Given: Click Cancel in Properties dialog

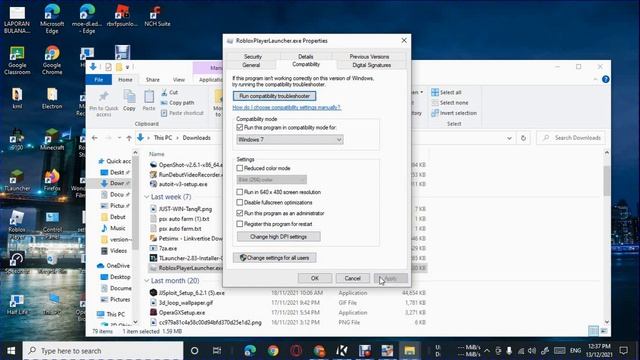Looking at the screenshot, I should pos(352,278).
